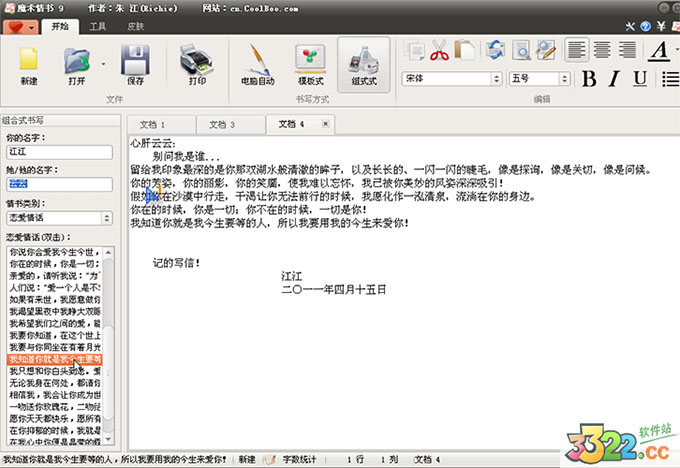680x468 pixels.
Task: Click the 保存 save floppy icon
Action: point(135,65)
